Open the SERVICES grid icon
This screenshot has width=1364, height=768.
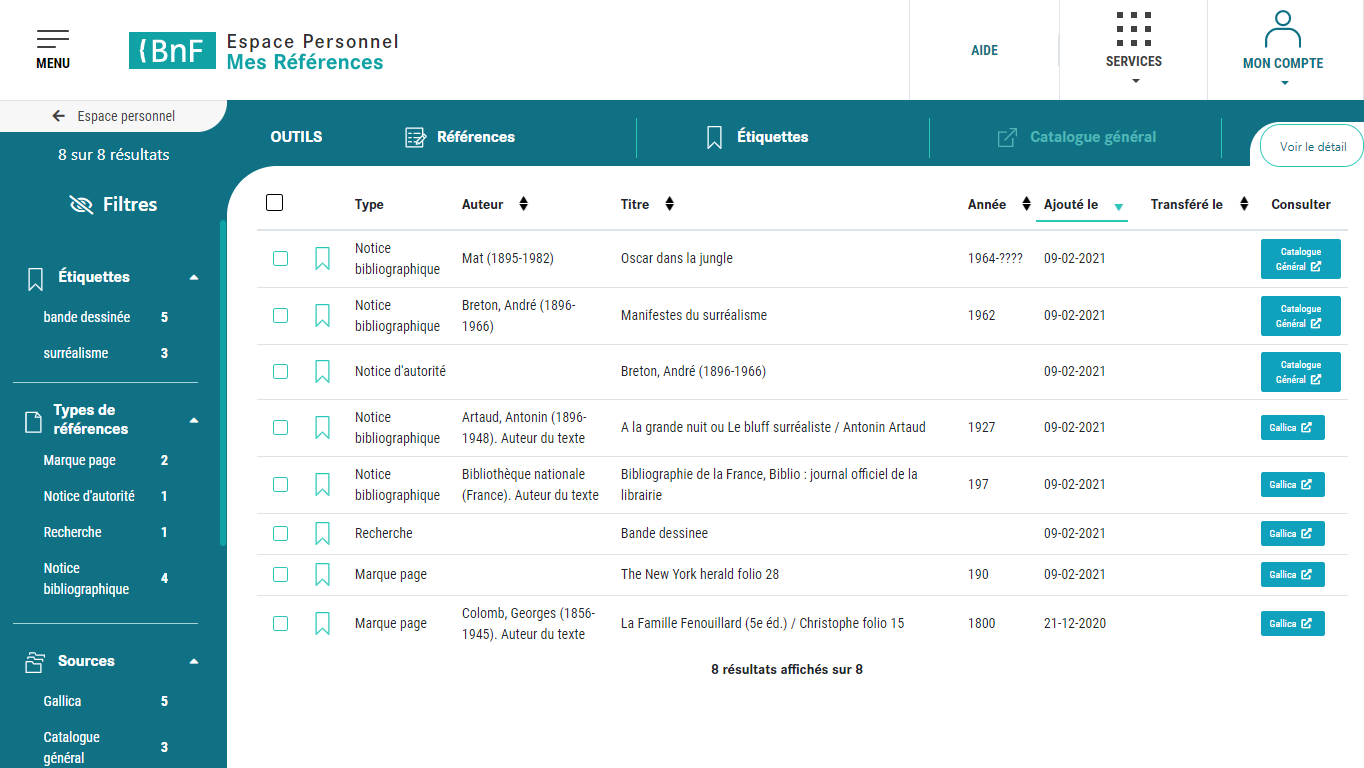point(1134,29)
